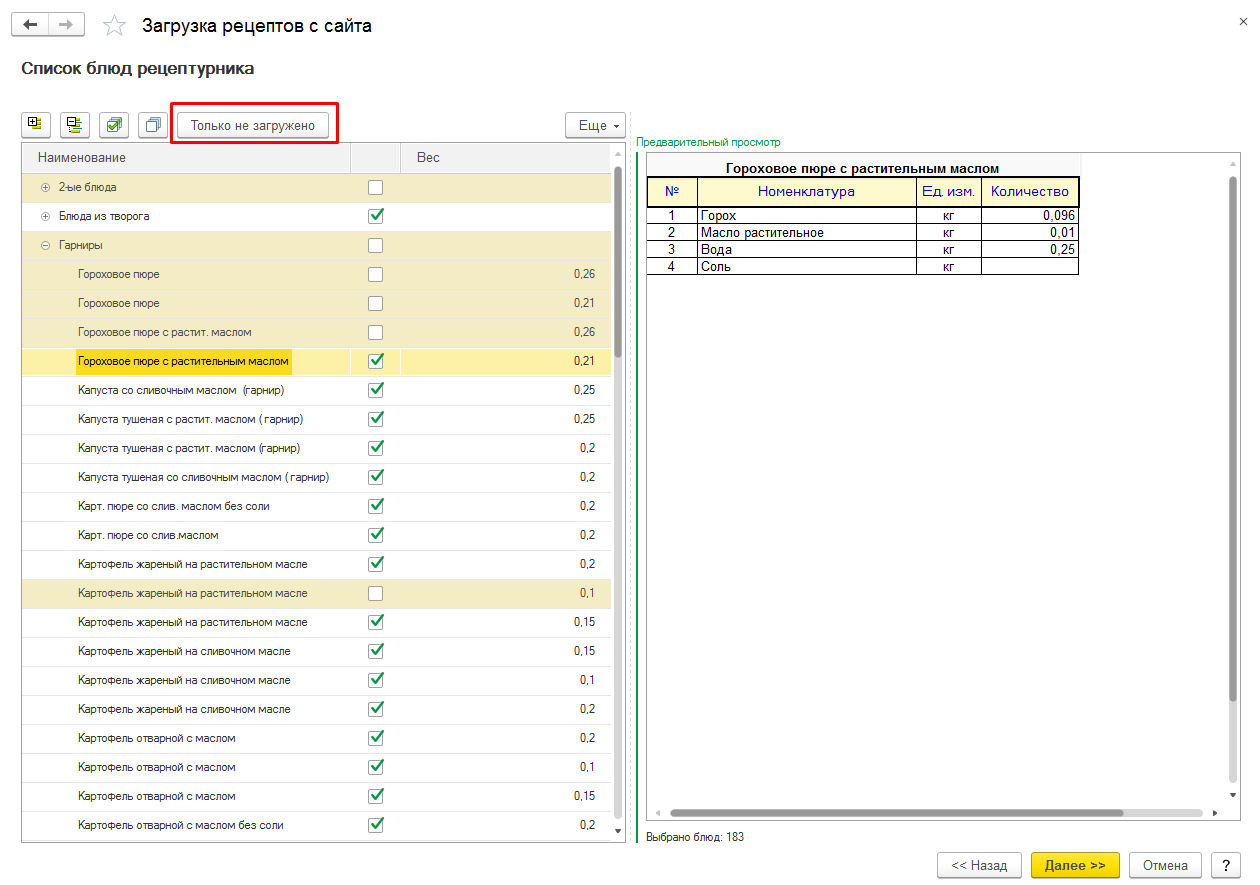1260x885 pixels.
Task: Uncheck 'Карт. пюре со слив.маслом' checkbox
Action: coord(376,535)
